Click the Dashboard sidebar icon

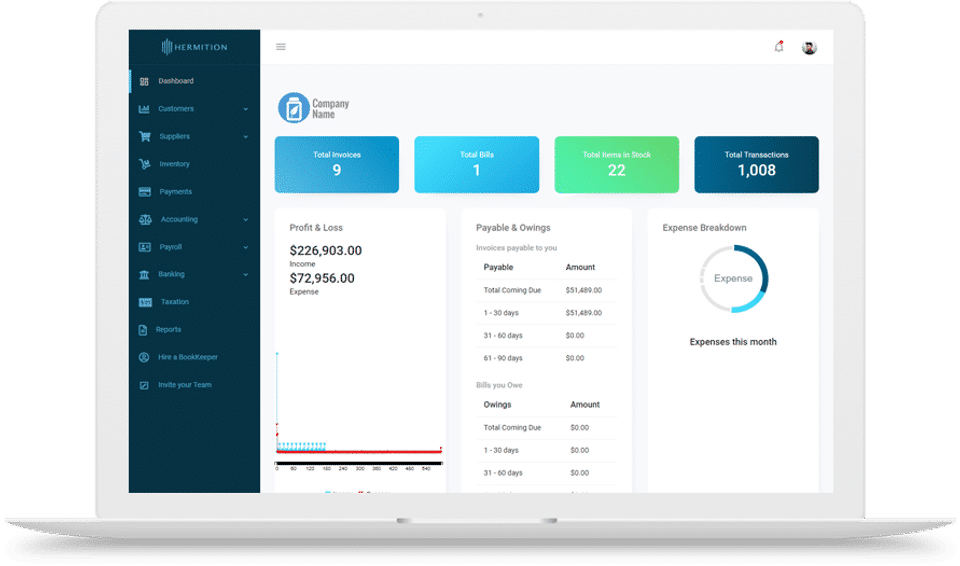[x=144, y=81]
